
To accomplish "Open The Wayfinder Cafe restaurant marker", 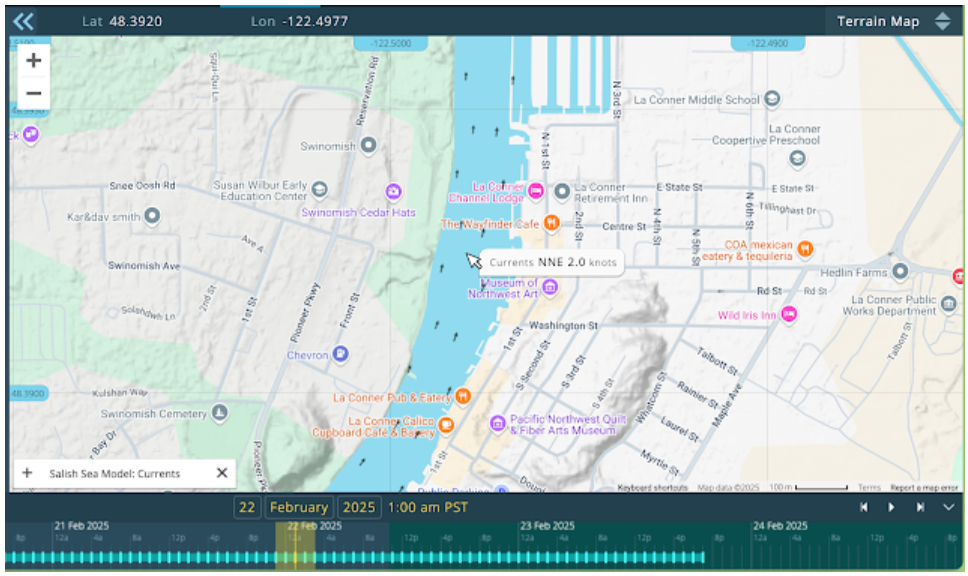I will point(551,222).
